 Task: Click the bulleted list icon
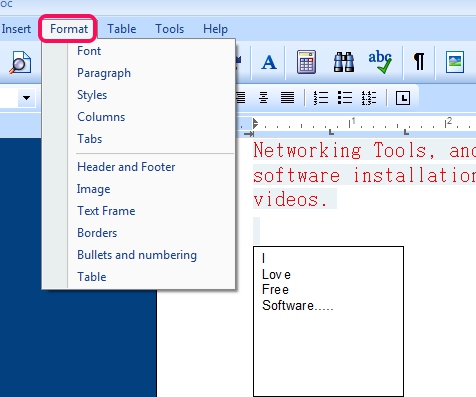coord(345,98)
